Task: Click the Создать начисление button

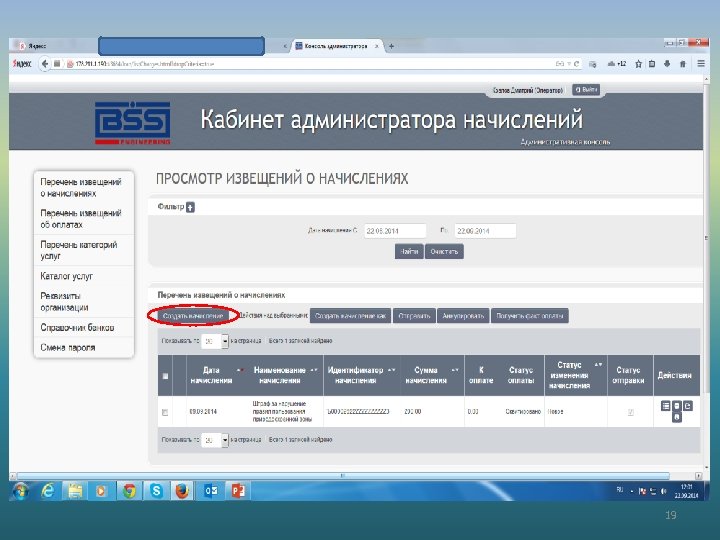Action: (193, 316)
